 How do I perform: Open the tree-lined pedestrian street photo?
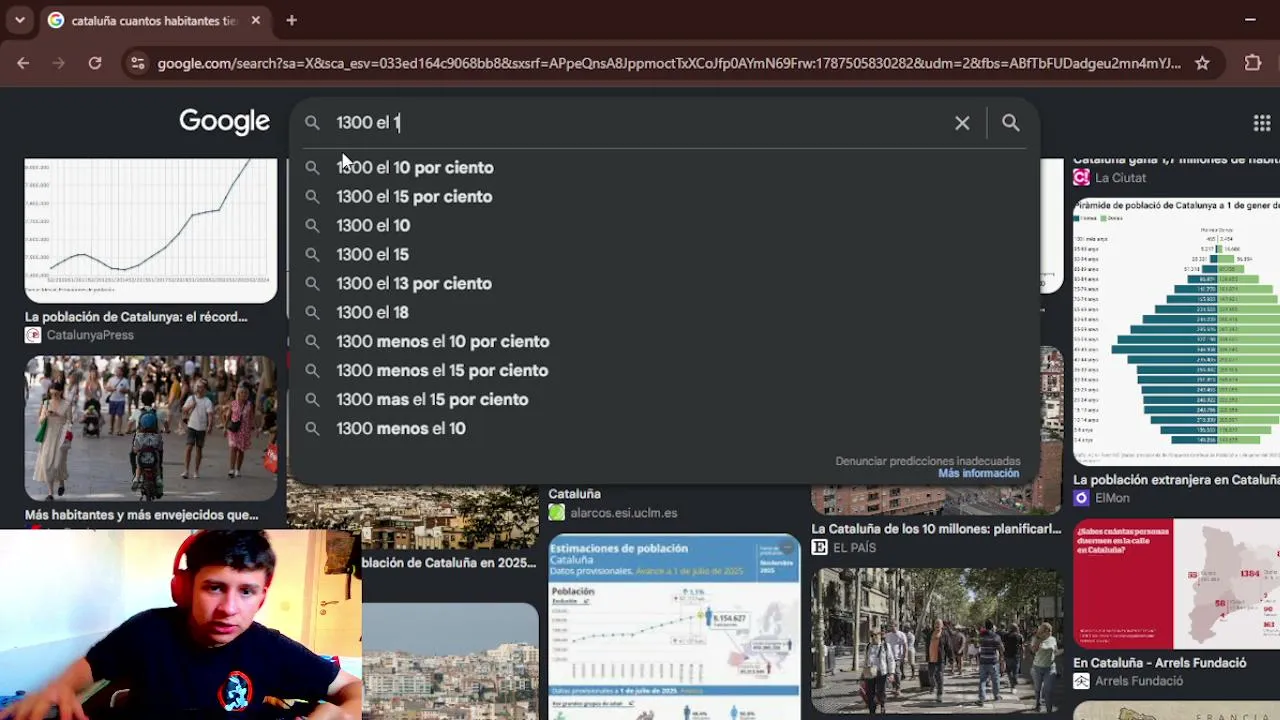click(936, 641)
